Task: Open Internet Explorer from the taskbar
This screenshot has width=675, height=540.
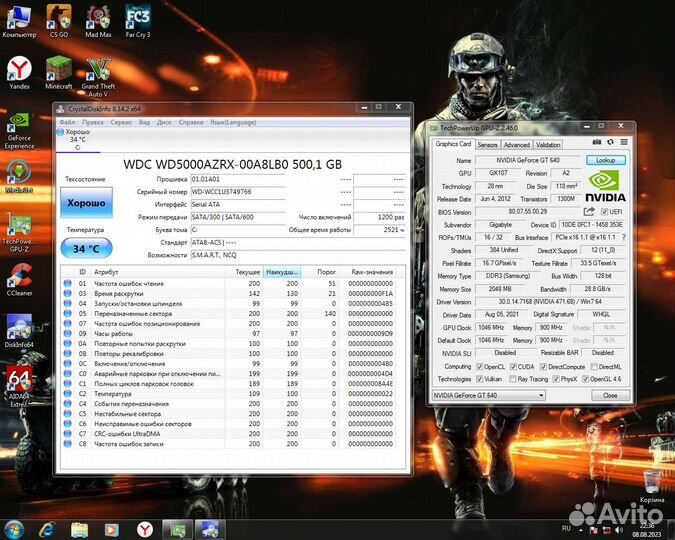Action: pos(46,529)
